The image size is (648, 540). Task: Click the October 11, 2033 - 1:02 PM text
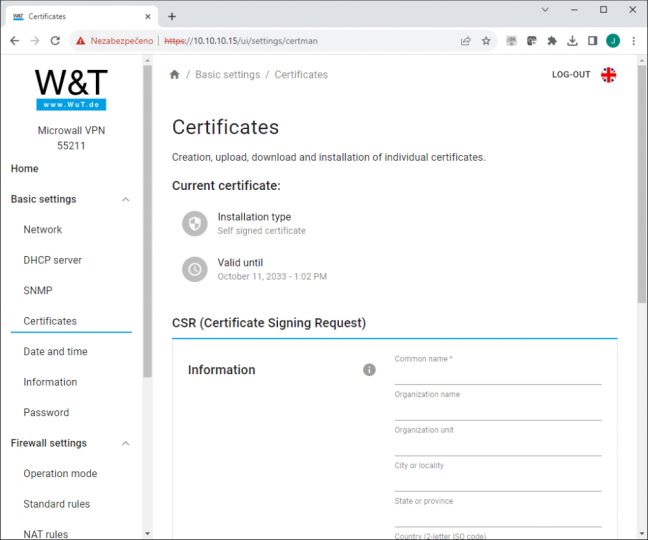point(272,276)
